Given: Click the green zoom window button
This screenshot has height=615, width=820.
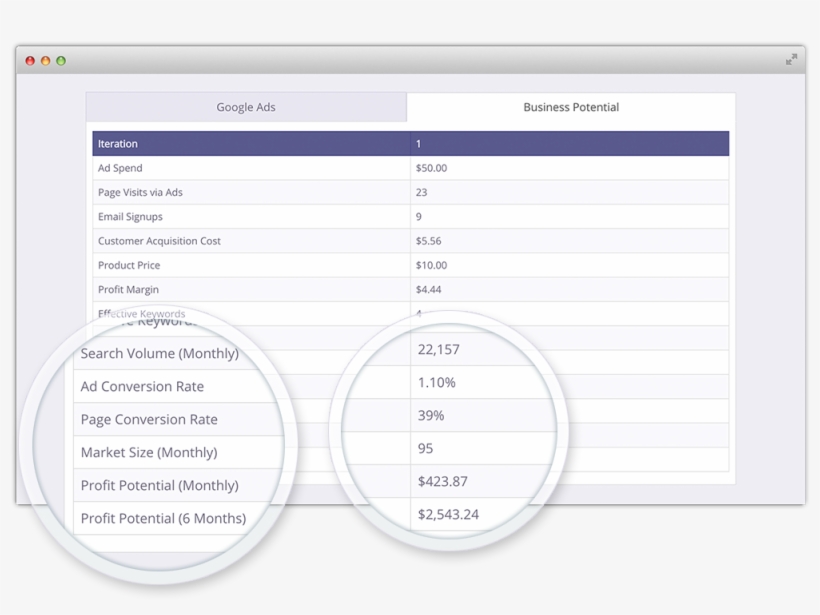Looking at the screenshot, I should [61, 61].
